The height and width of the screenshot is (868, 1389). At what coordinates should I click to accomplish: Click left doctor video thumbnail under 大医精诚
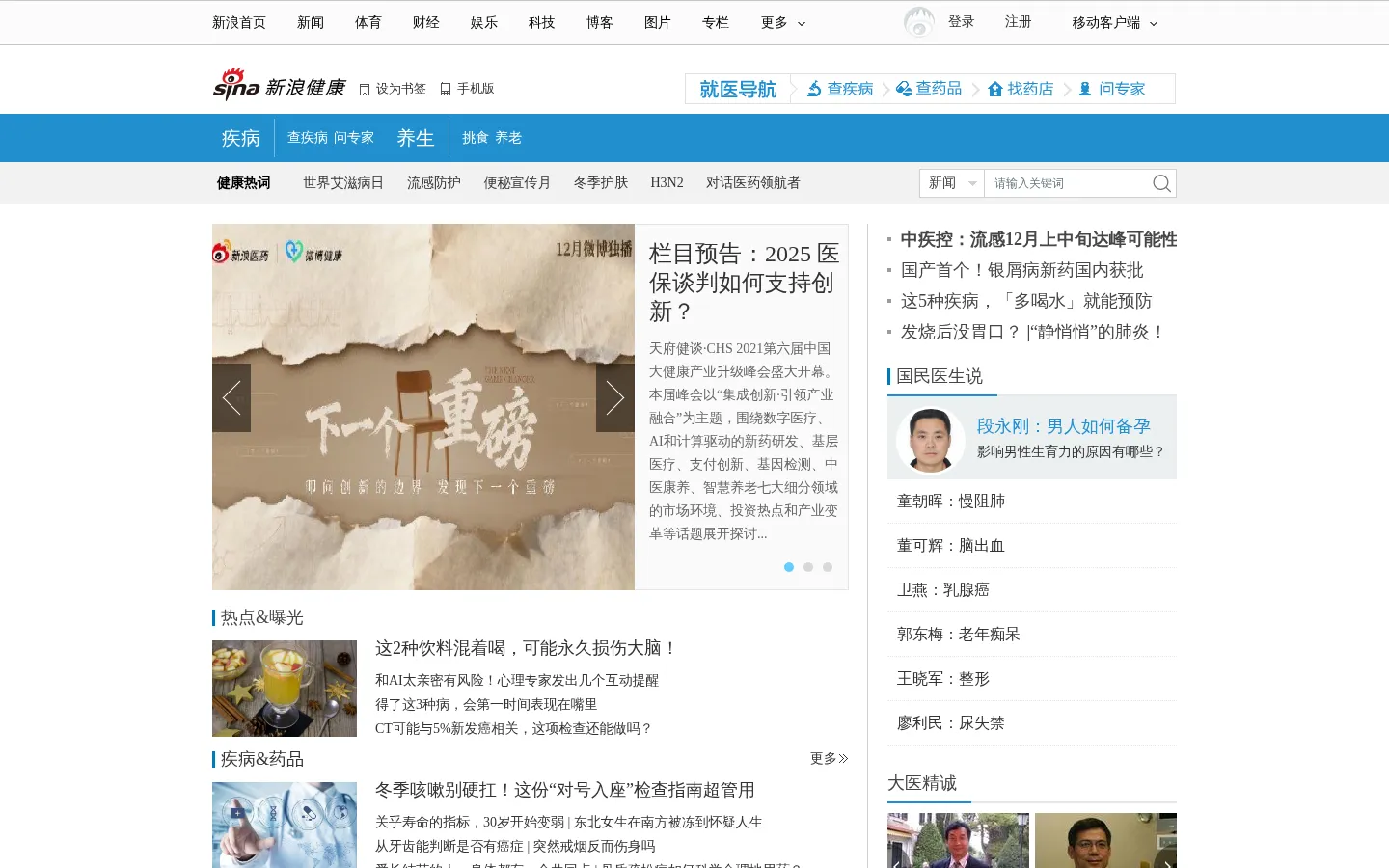point(958,840)
